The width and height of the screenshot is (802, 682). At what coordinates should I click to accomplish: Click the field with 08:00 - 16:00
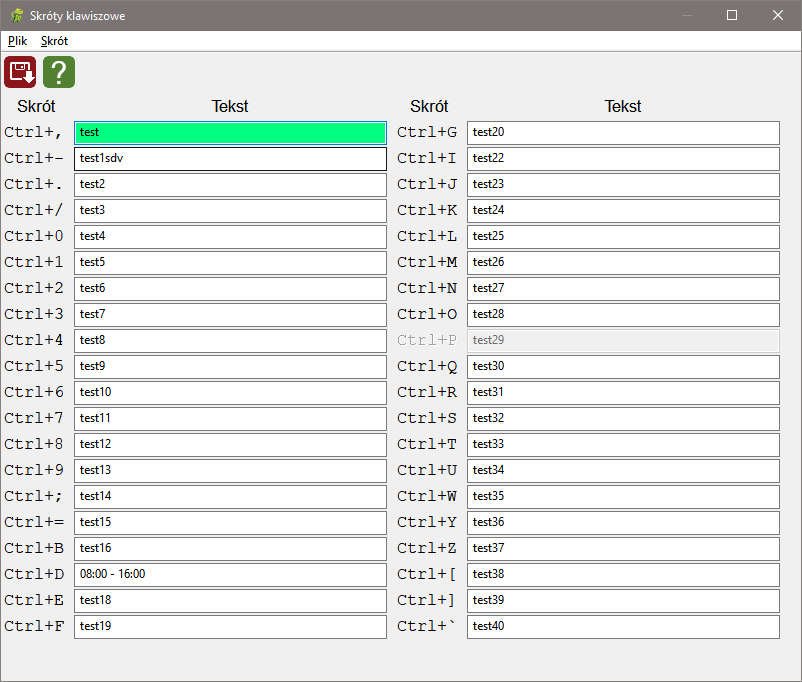pyautogui.click(x=230, y=574)
